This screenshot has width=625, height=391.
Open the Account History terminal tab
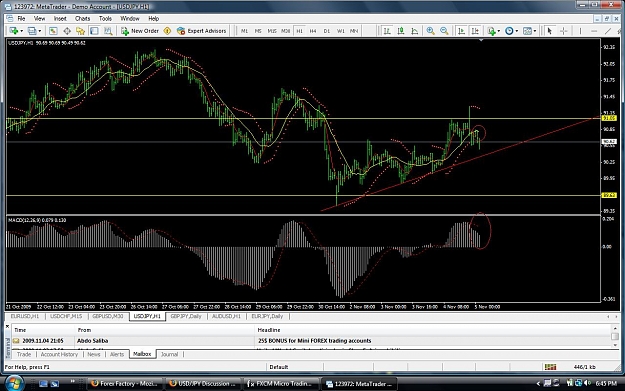(59, 354)
